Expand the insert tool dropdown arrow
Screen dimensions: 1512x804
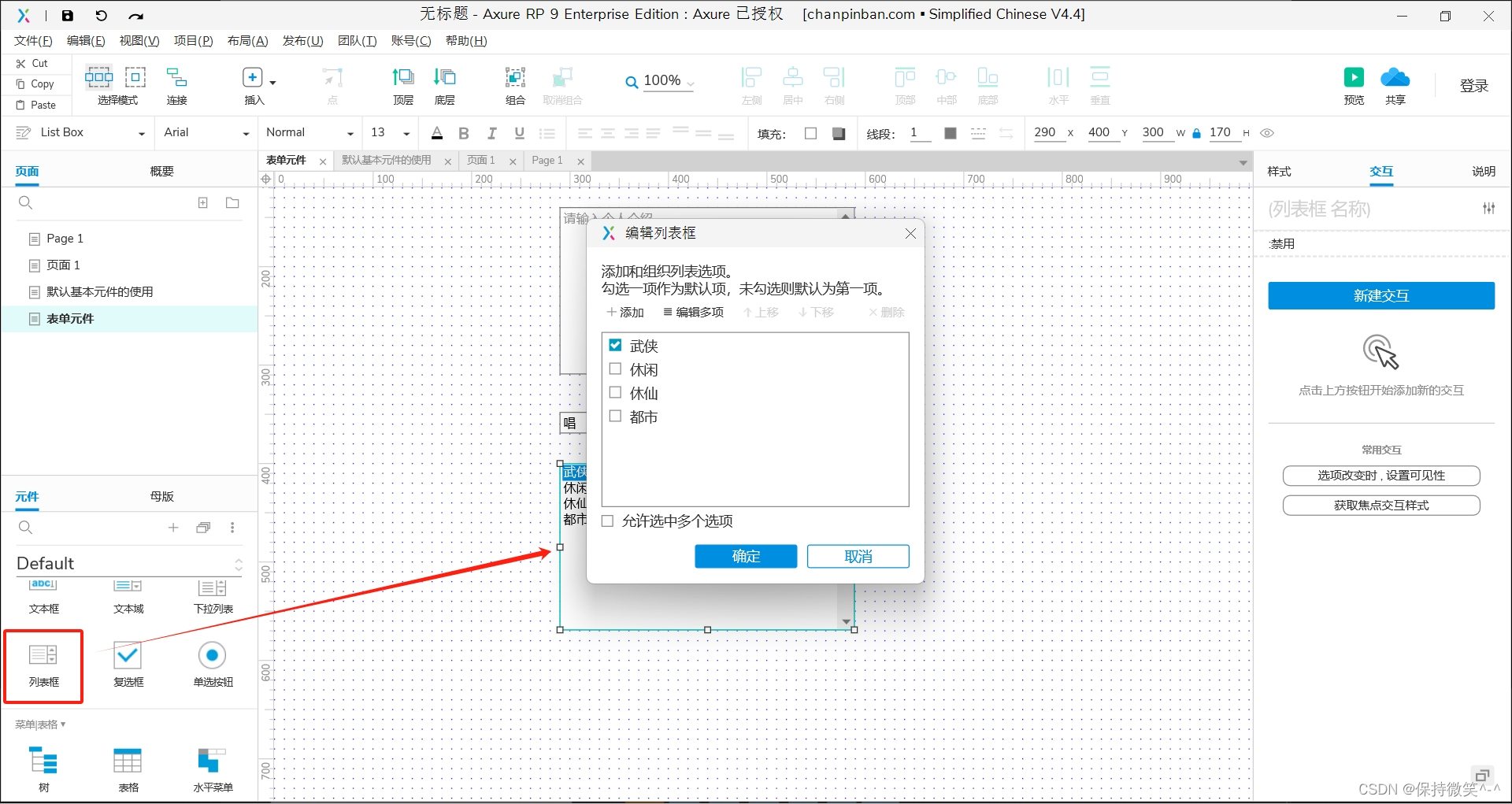click(x=272, y=82)
